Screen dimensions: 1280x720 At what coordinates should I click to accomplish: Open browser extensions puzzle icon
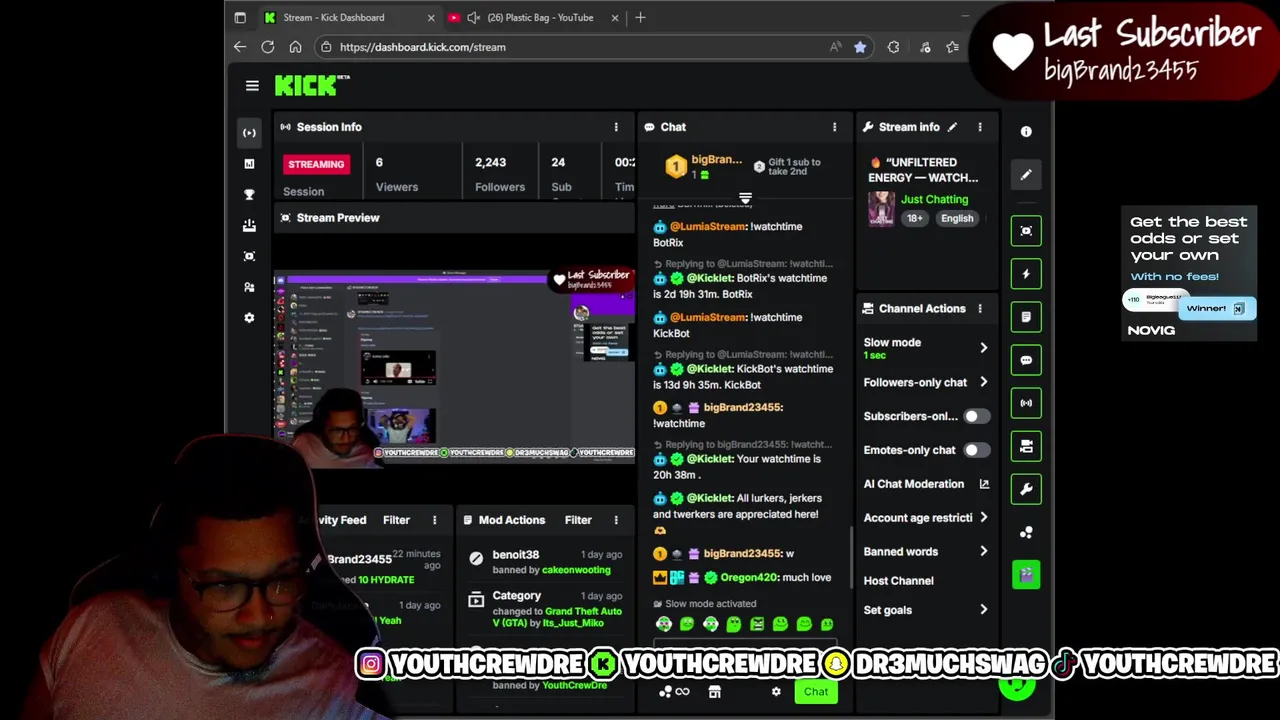coord(893,47)
